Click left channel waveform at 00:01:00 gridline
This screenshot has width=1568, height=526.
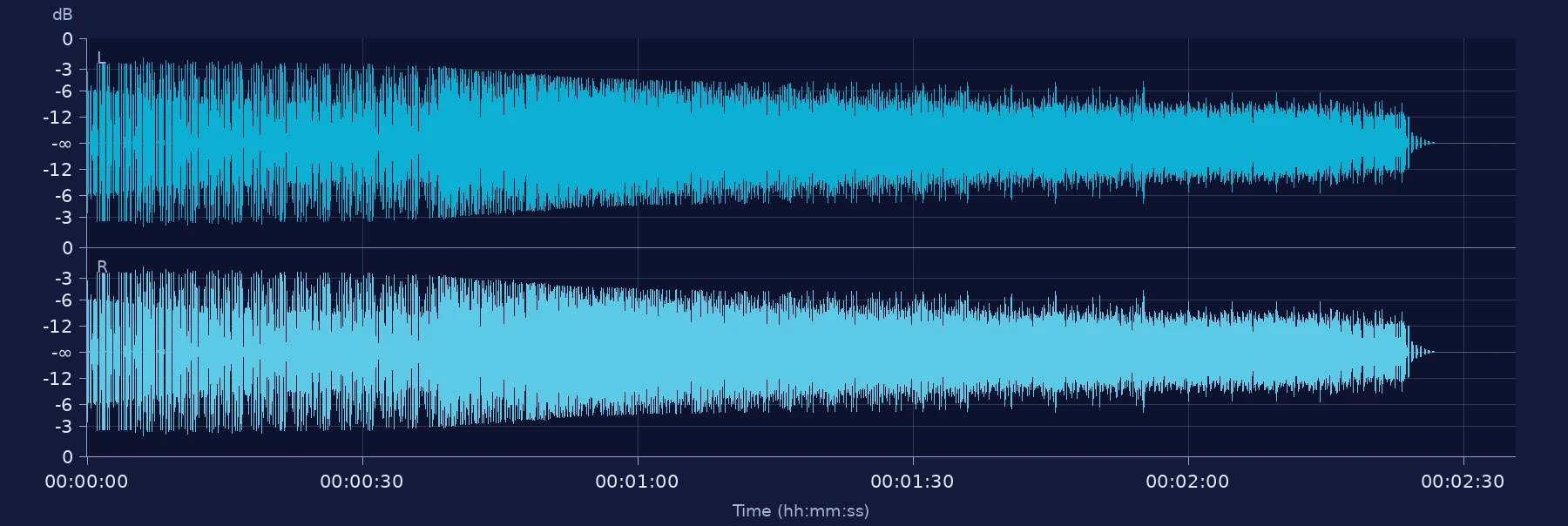click(638, 143)
